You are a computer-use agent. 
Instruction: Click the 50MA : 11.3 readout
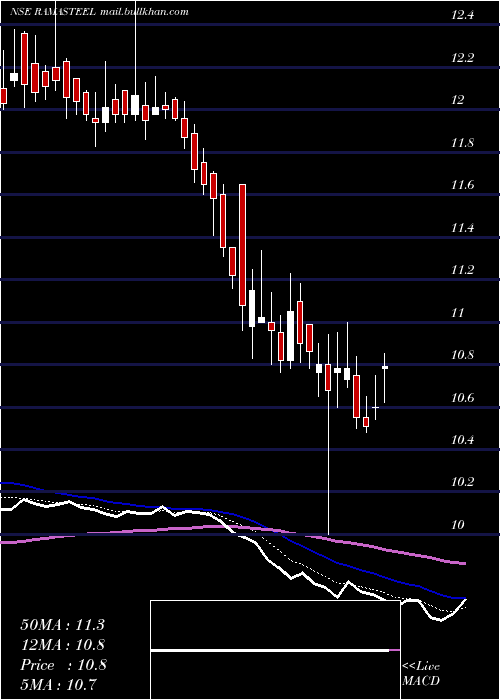pyautogui.click(x=62, y=625)
